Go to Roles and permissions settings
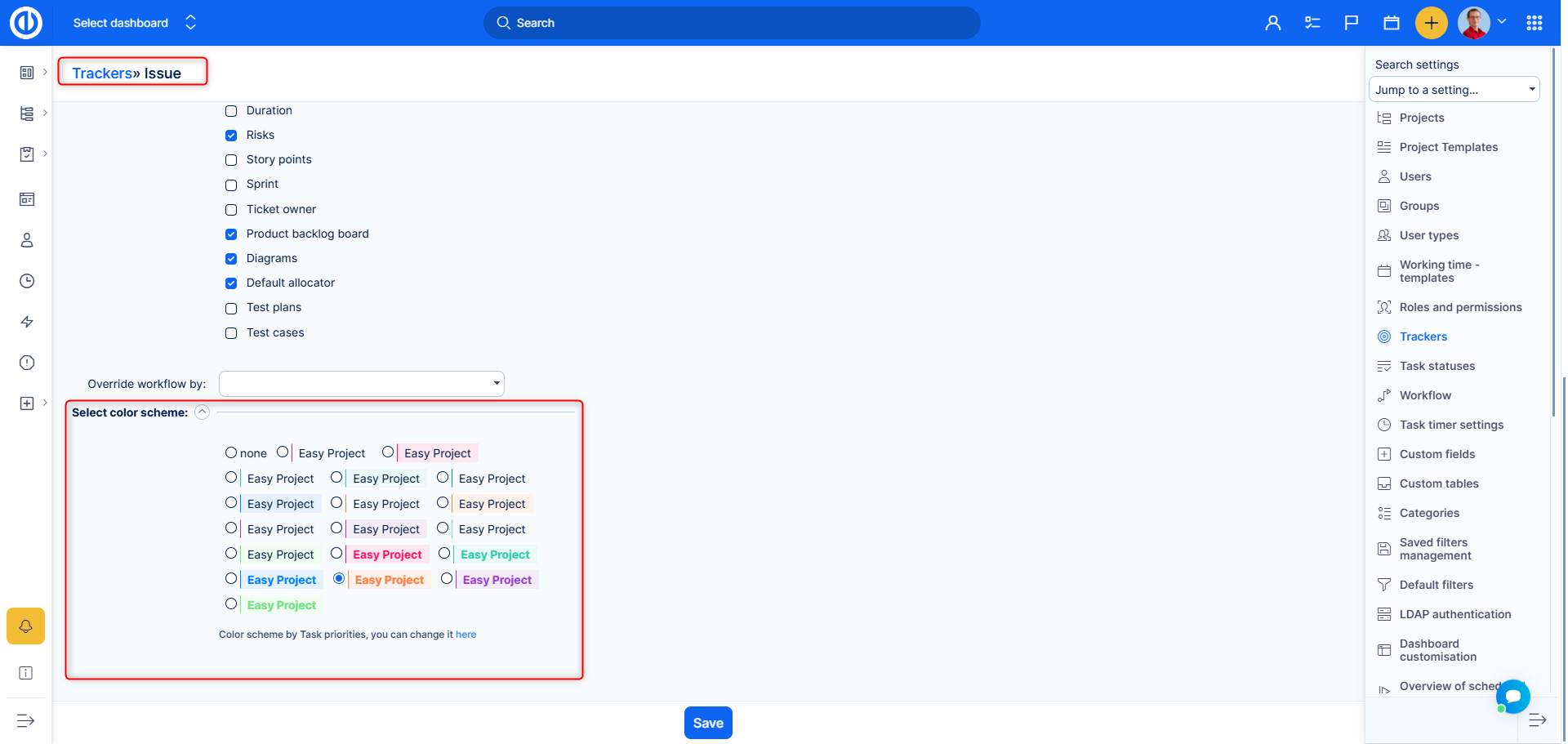 tap(1460, 307)
